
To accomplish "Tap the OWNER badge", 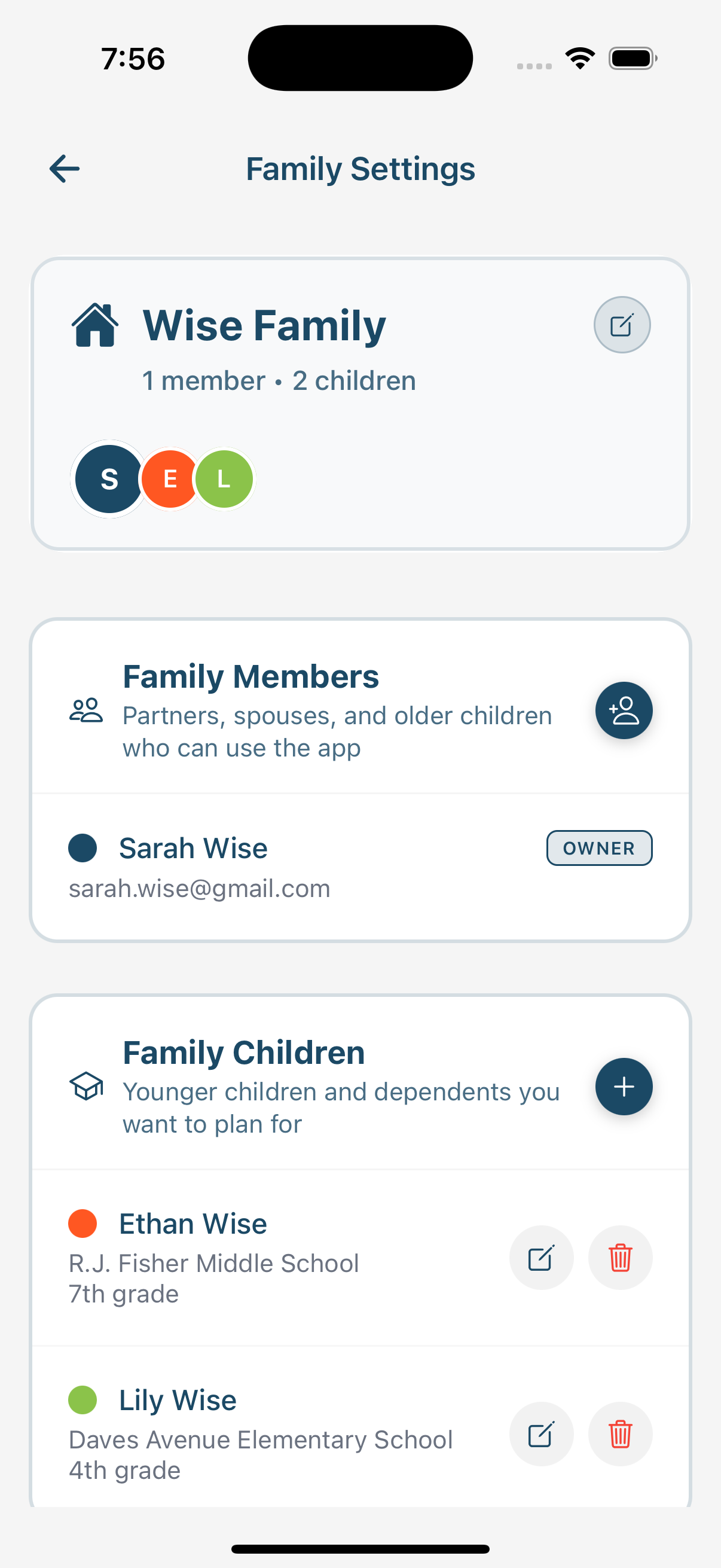I will (599, 848).
